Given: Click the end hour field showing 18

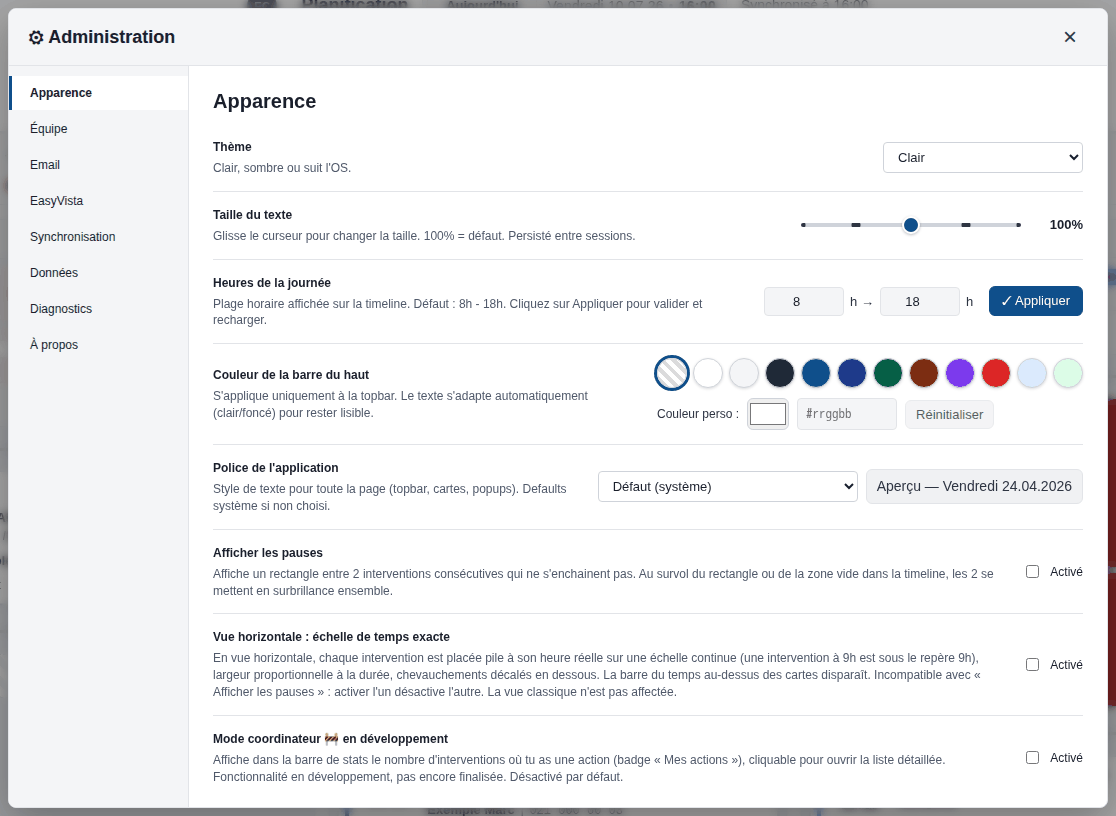Looking at the screenshot, I should click(x=920, y=302).
